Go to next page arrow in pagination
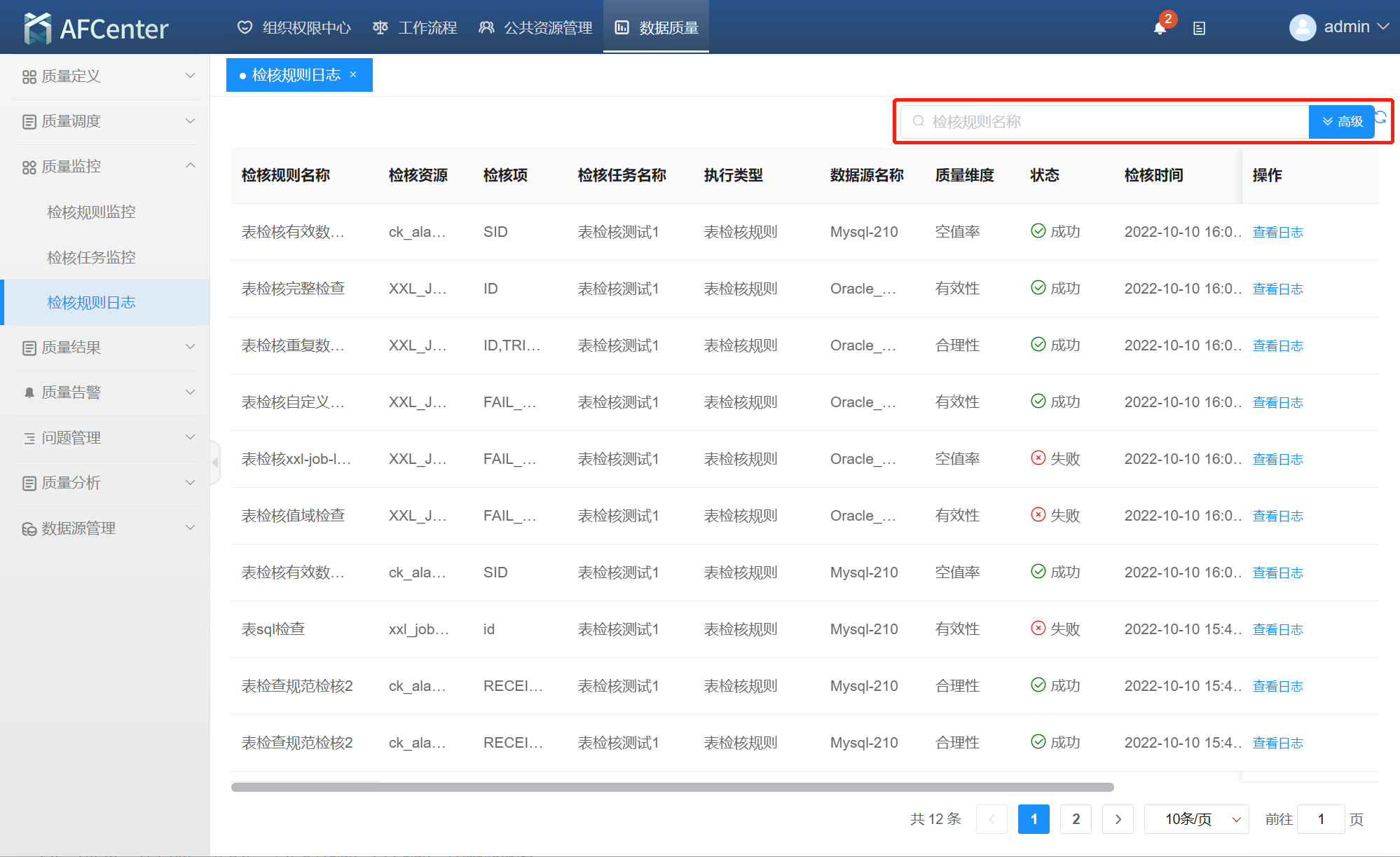1400x857 pixels. pyautogui.click(x=1118, y=819)
